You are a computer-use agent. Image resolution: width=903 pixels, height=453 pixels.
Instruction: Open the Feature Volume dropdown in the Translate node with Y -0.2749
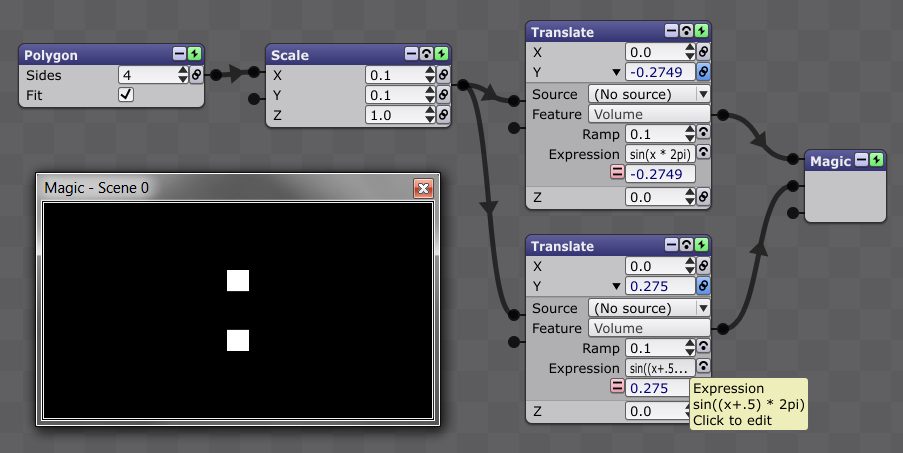pyautogui.click(x=649, y=114)
